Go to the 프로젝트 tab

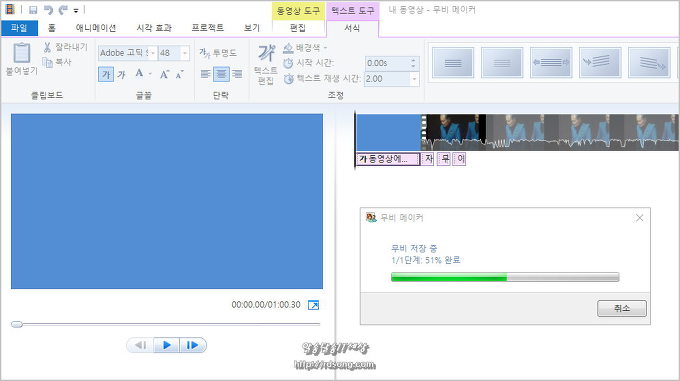(x=207, y=28)
